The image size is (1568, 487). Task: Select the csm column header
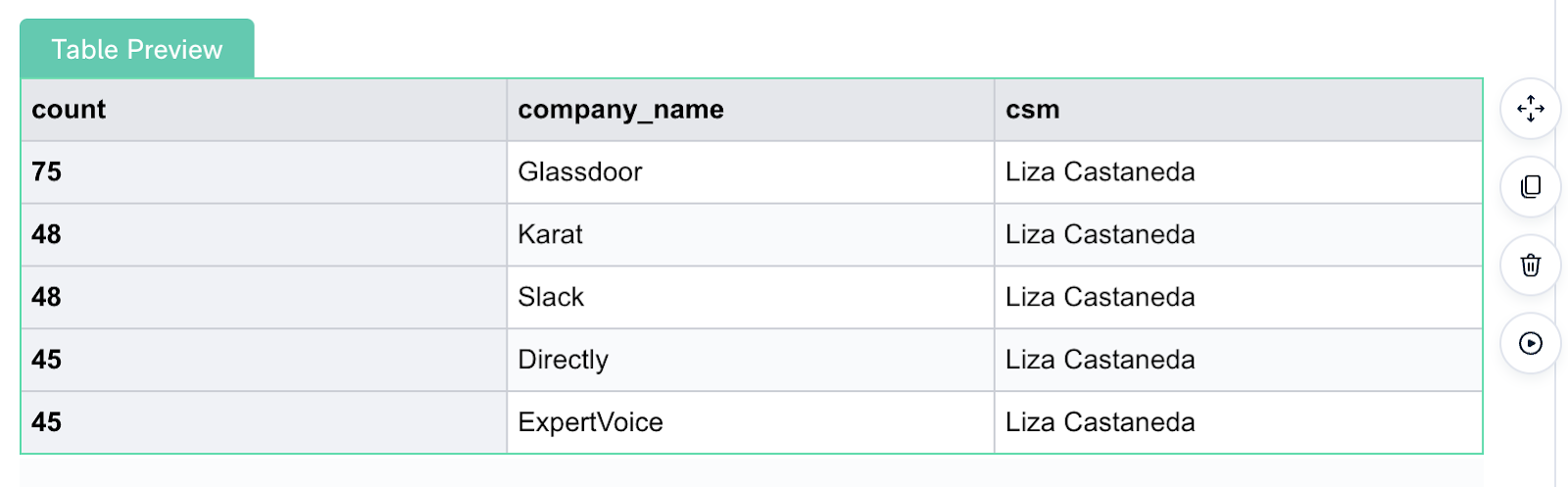[1238, 110]
